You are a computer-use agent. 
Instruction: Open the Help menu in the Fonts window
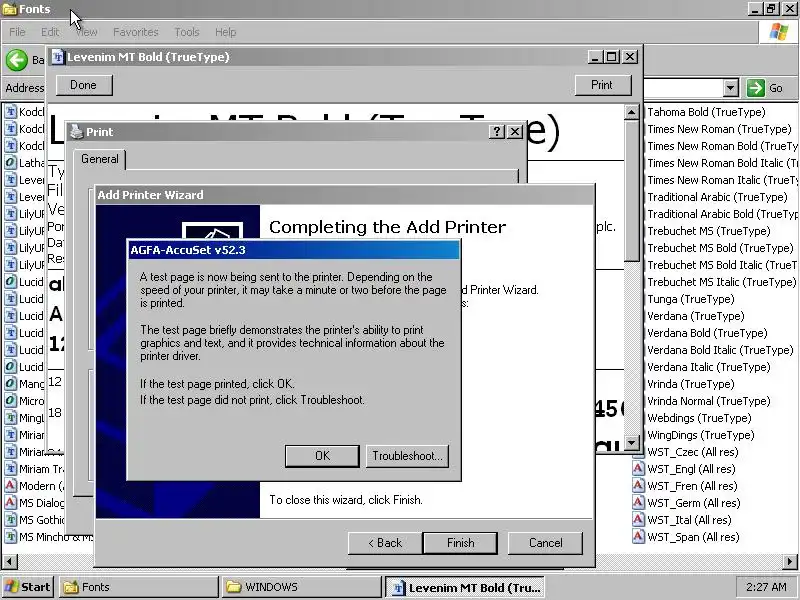coord(225,32)
